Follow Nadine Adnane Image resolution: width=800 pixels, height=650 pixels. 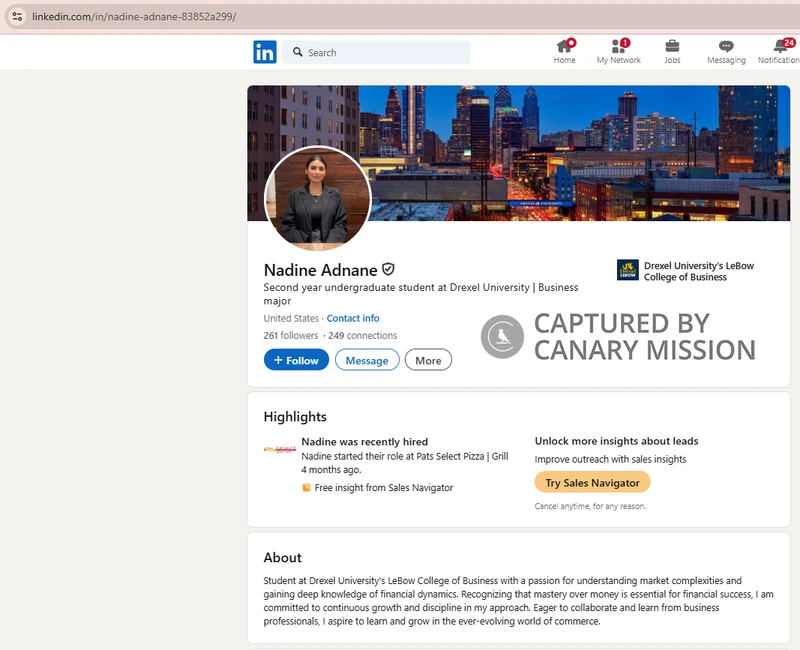(296, 360)
